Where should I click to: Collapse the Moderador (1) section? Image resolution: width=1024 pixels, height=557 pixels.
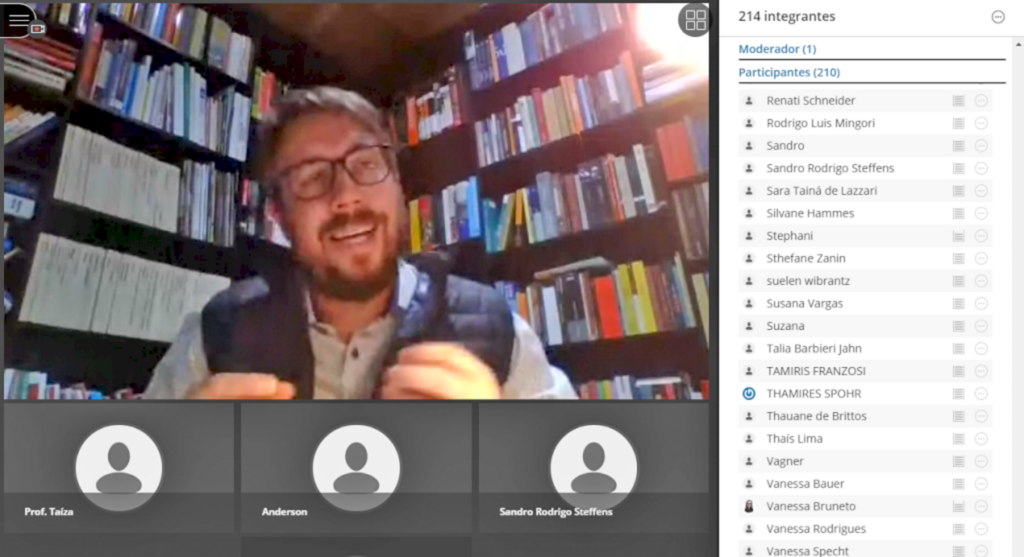point(777,49)
